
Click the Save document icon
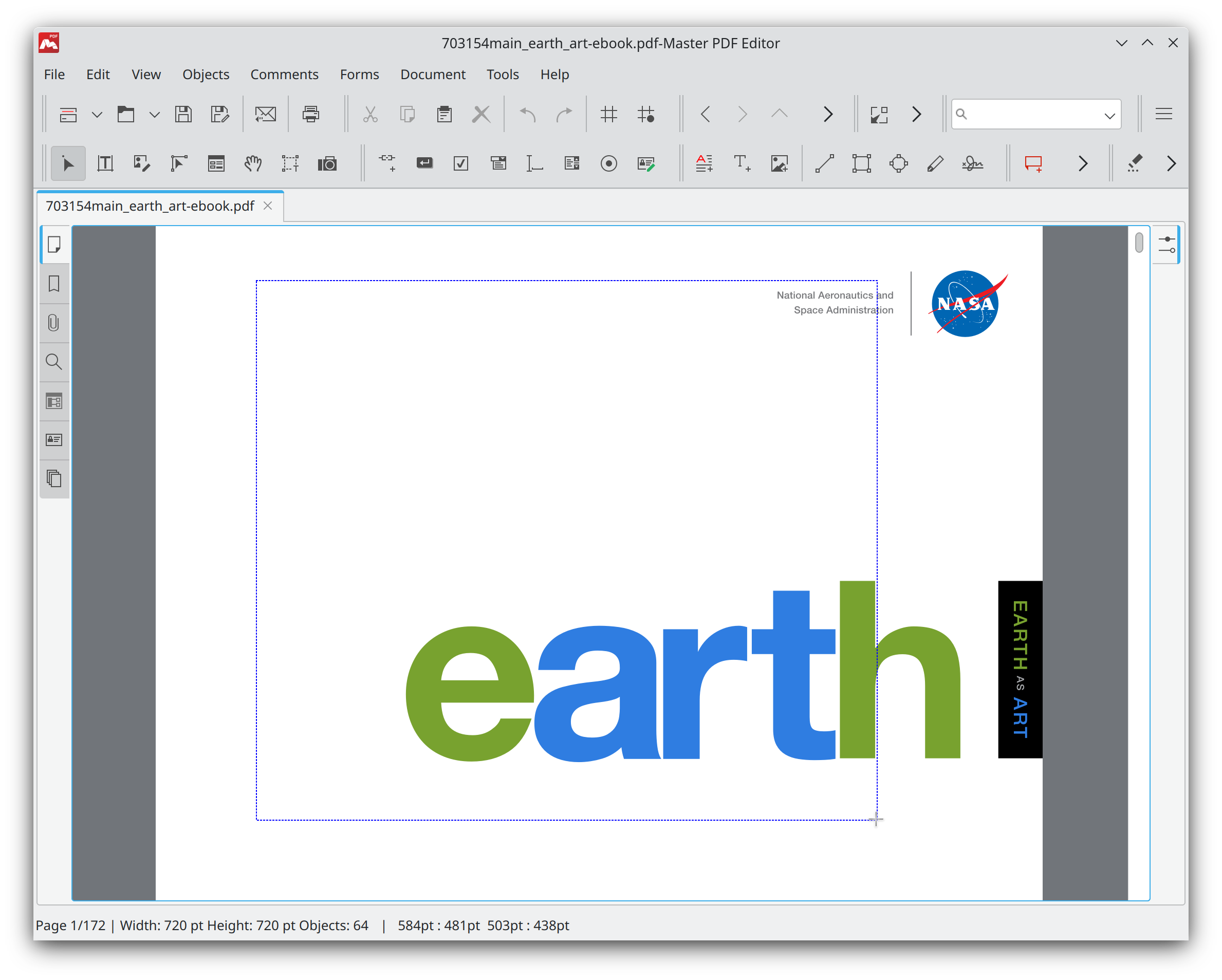click(183, 115)
